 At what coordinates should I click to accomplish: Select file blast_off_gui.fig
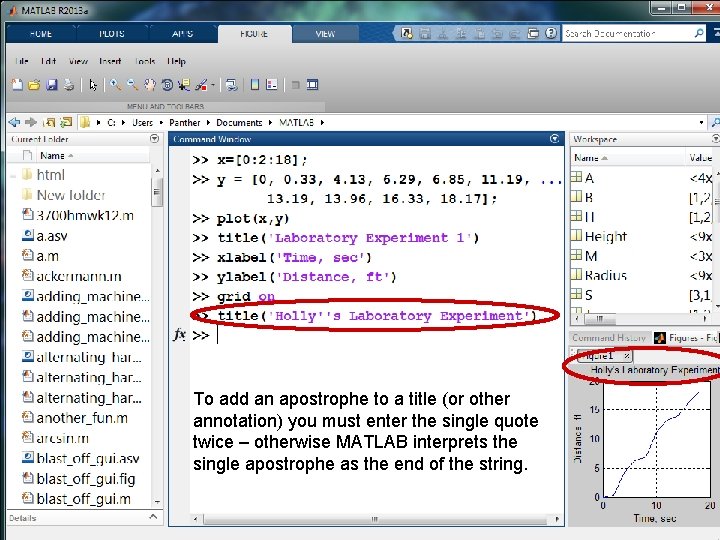pos(85,479)
